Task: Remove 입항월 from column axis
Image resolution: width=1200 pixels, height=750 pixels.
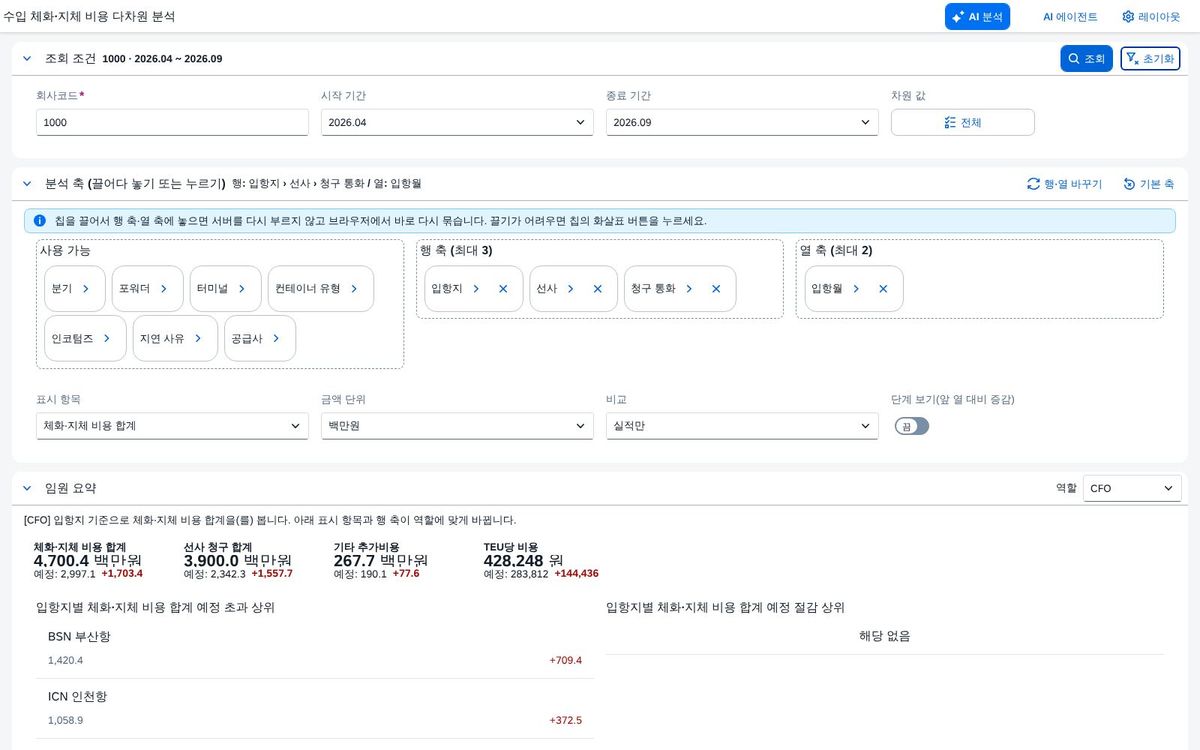Action: (883, 288)
